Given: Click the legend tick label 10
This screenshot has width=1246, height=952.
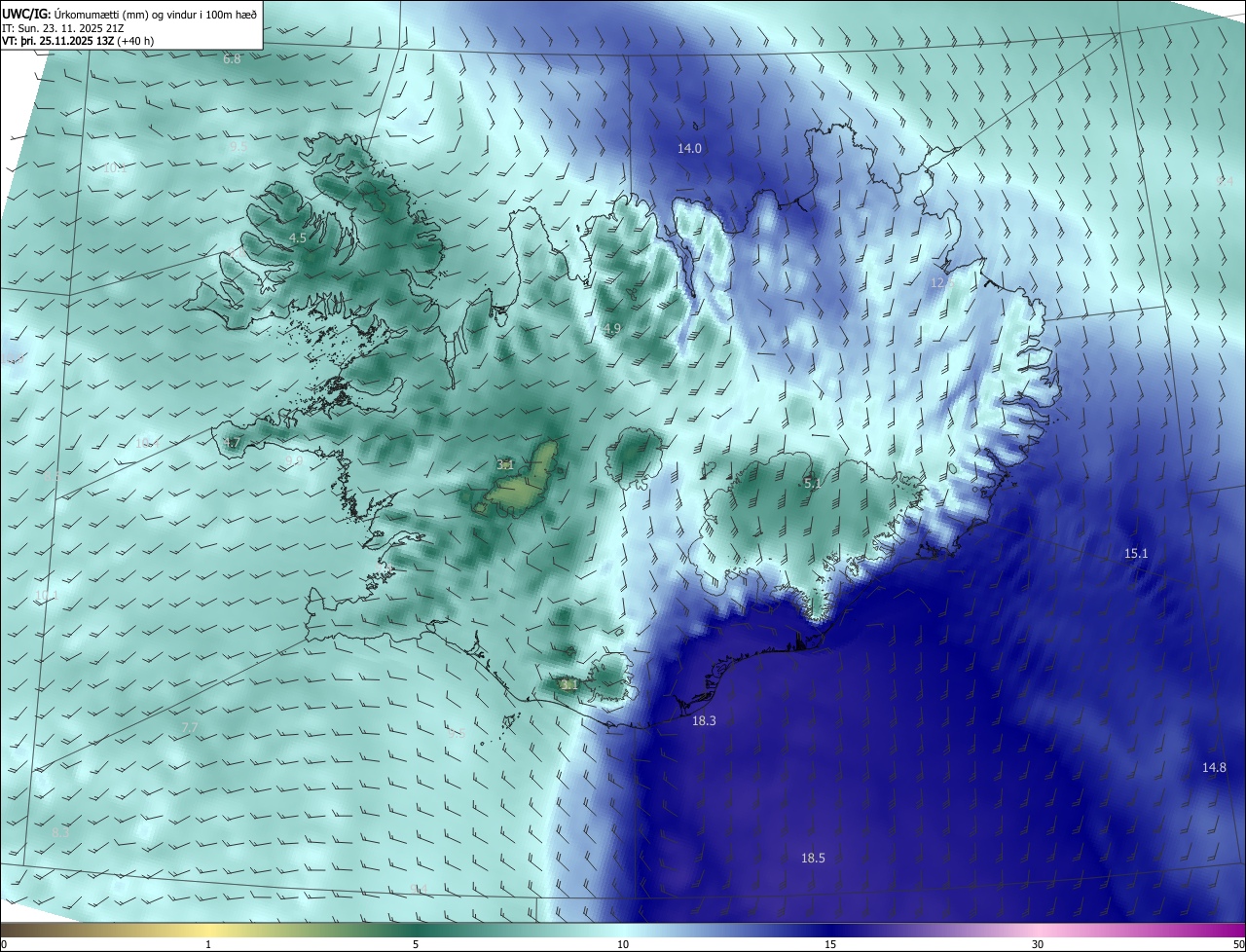Looking at the screenshot, I should point(623,944).
